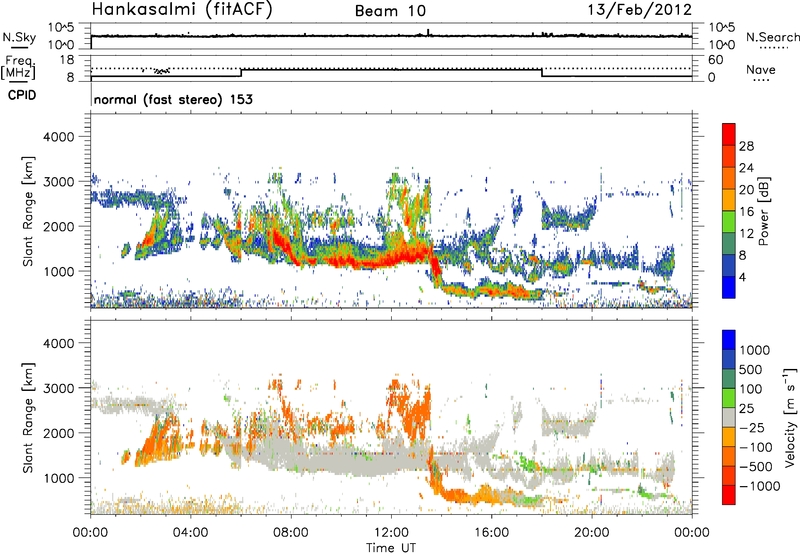
Task: Select the Freq. [MHz] axis label
Action: tap(19, 68)
